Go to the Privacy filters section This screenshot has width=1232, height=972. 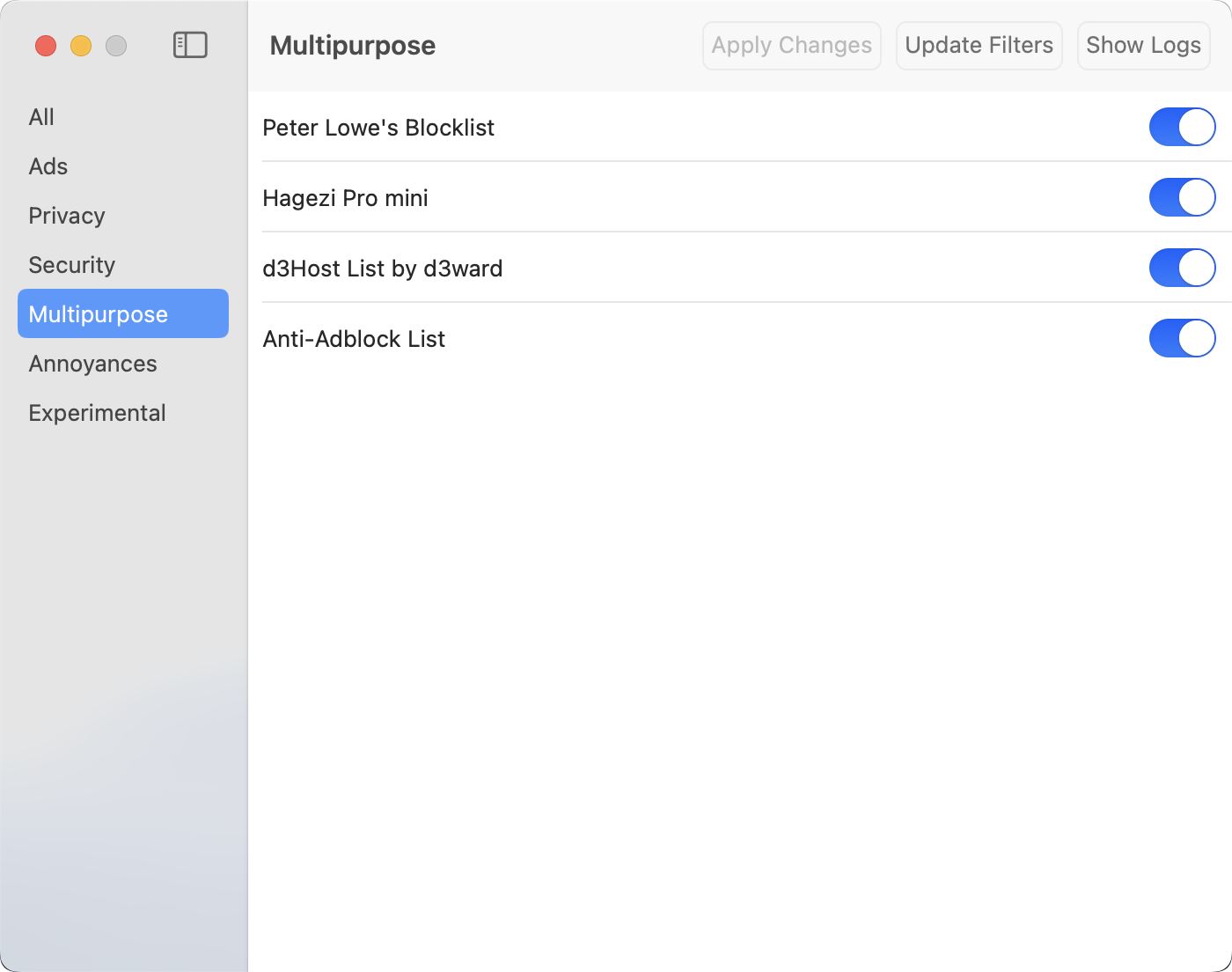[67, 216]
